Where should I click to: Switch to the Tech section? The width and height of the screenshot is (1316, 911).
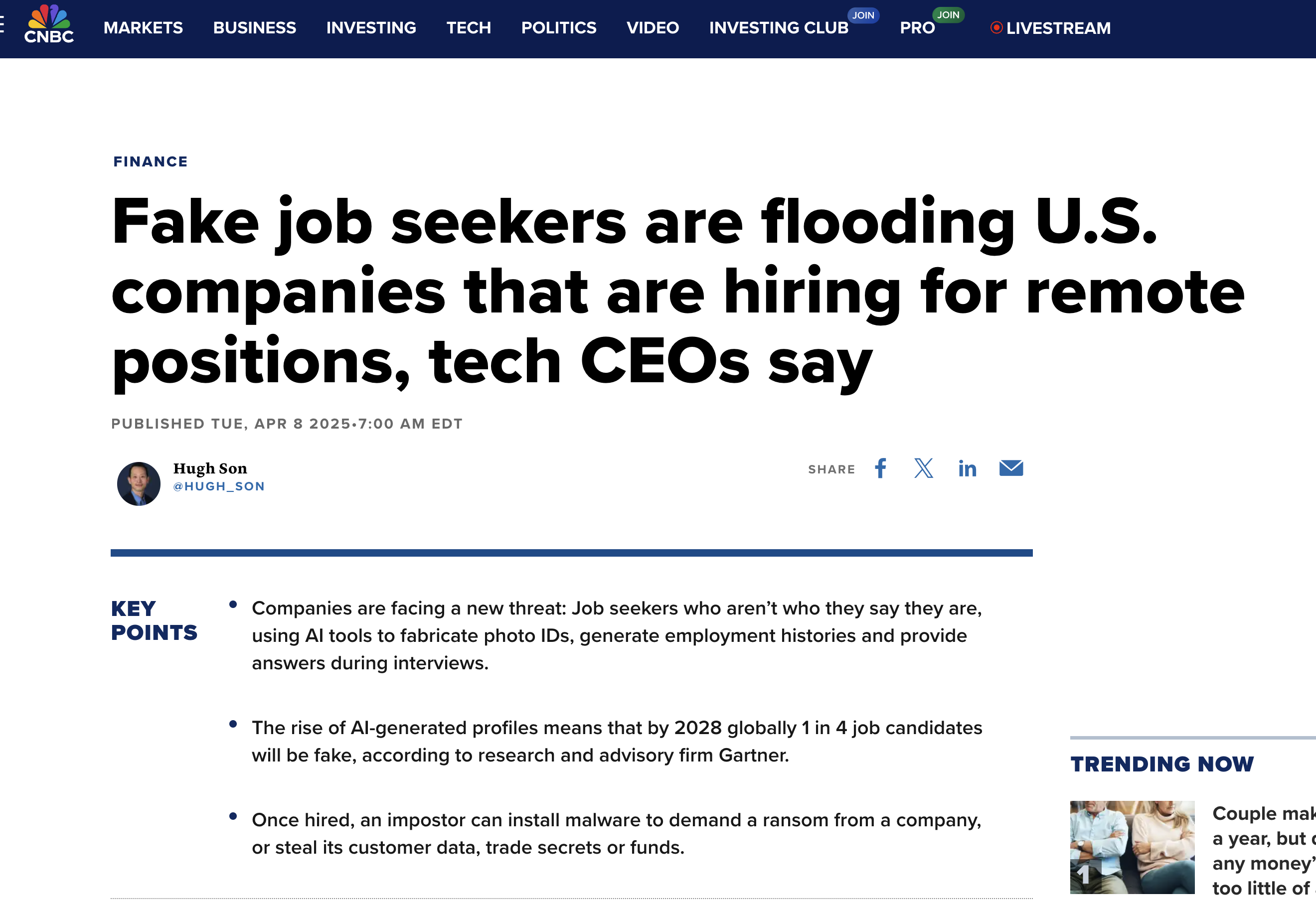(x=468, y=27)
